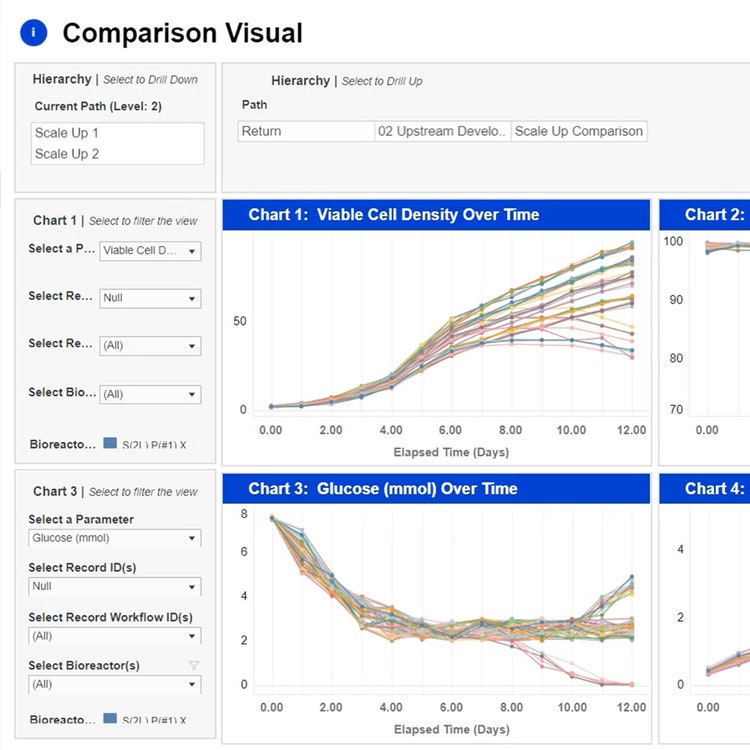The height and width of the screenshot is (750, 750).
Task: Expand Chart 3 Select Bioreactor(s) (All) dropdown
Action: [114, 685]
